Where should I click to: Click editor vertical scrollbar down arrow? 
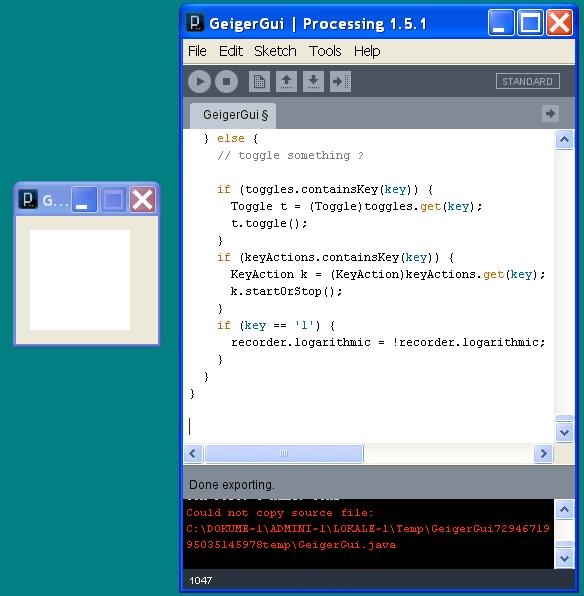pyautogui.click(x=564, y=433)
